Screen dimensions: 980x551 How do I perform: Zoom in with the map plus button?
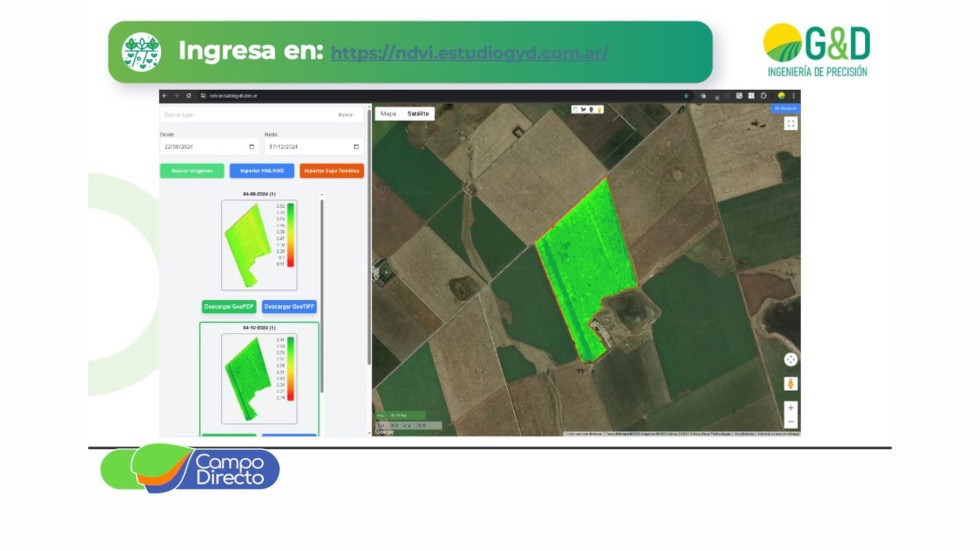click(790, 408)
